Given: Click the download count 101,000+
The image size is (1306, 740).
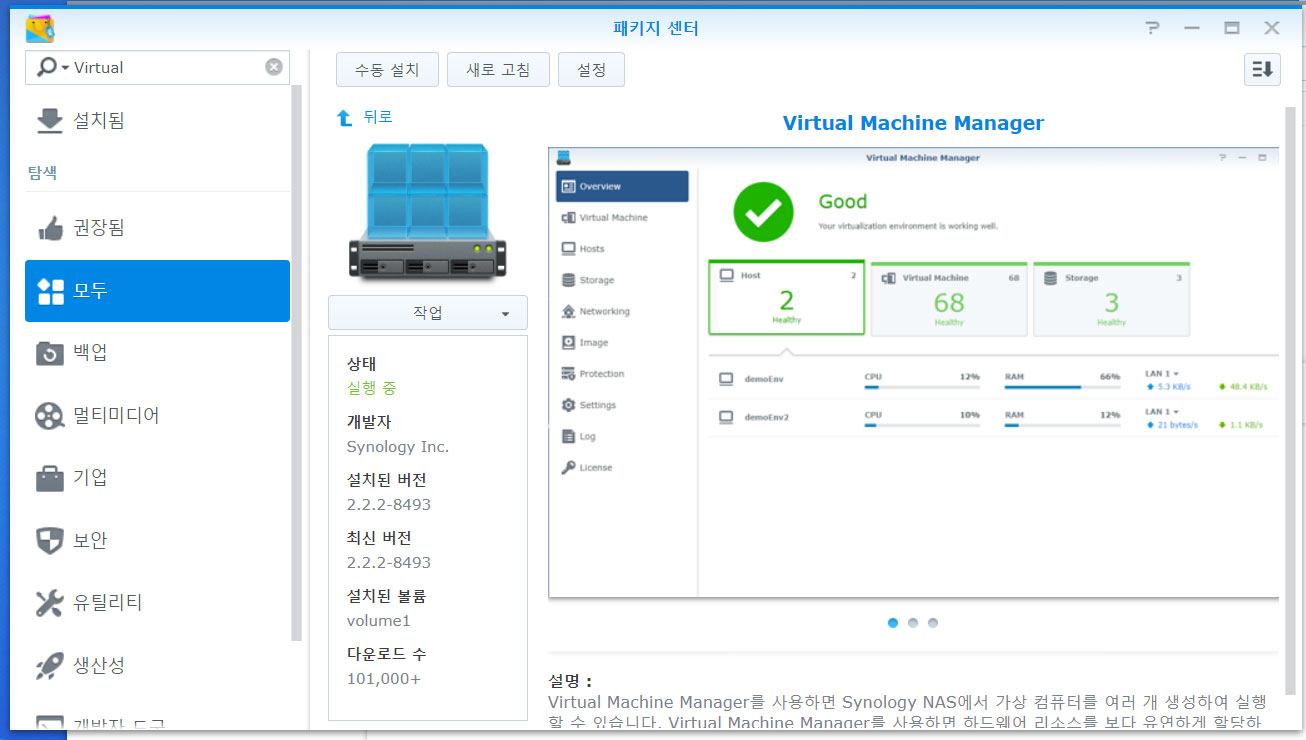Looking at the screenshot, I should [384, 679].
